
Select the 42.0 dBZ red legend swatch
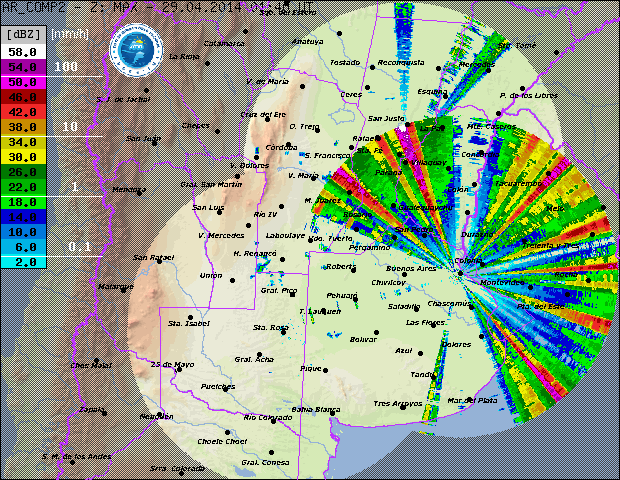(x=23, y=112)
